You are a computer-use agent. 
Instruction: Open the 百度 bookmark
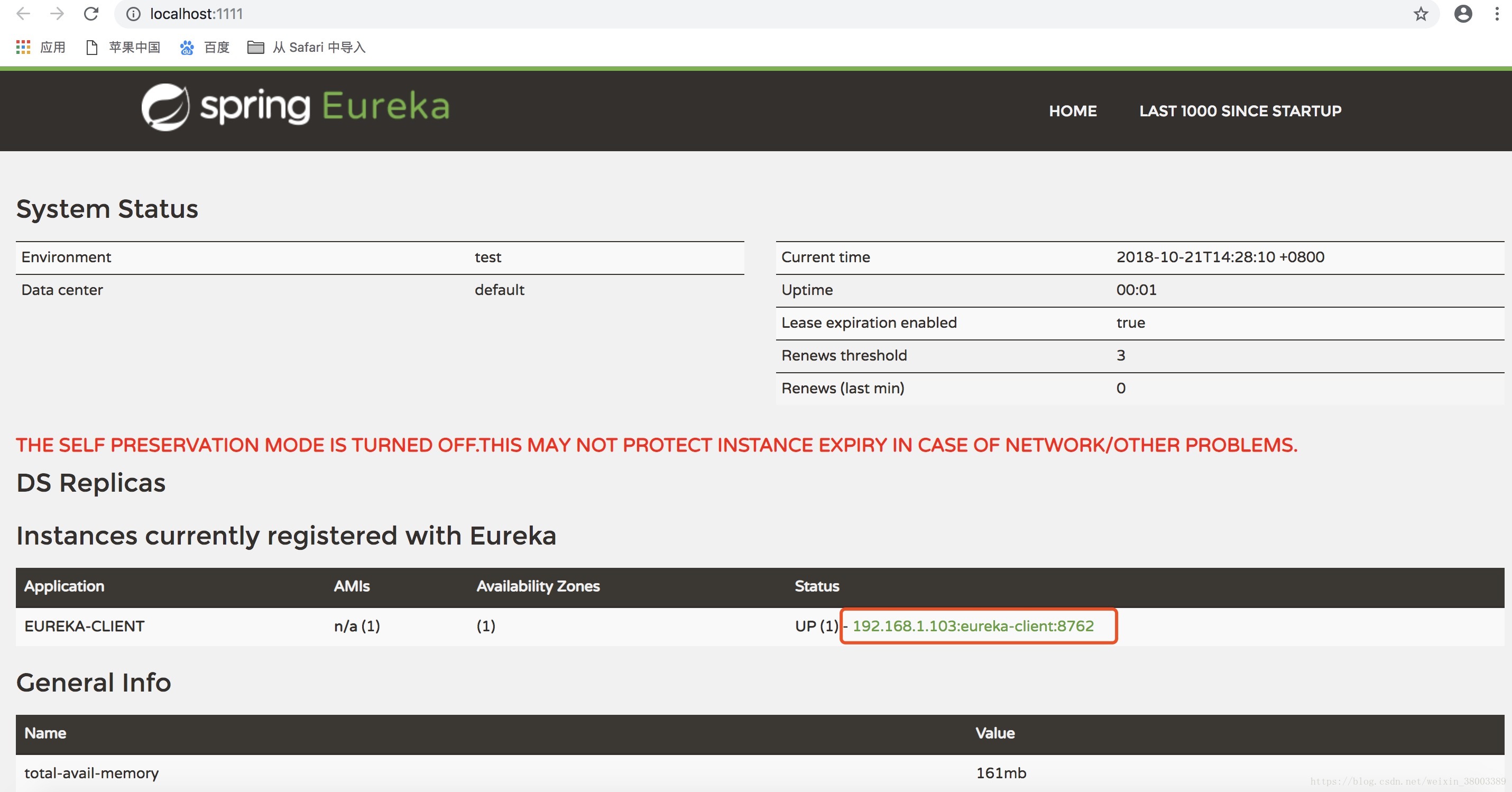point(204,47)
